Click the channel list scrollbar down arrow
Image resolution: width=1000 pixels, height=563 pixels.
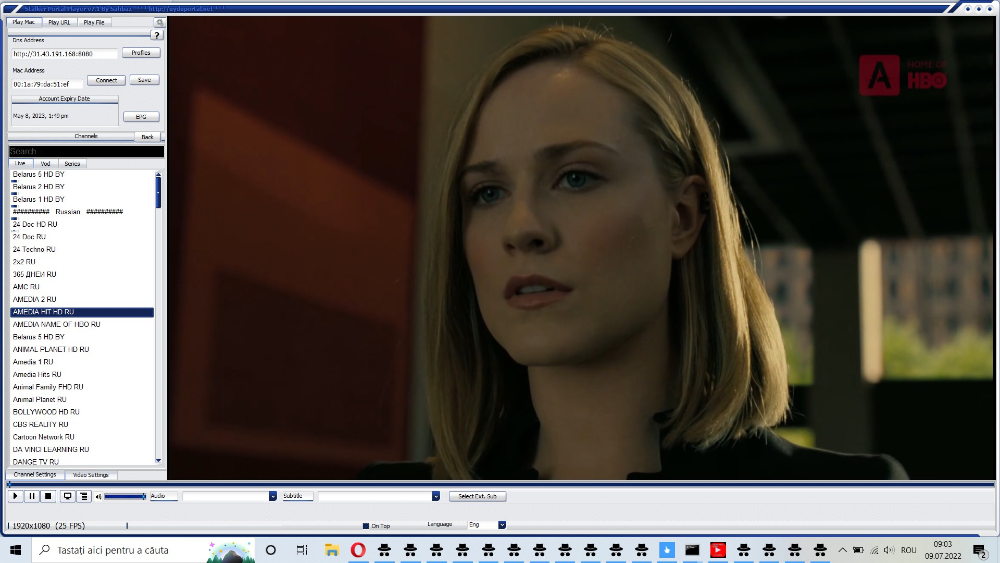[x=158, y=460]
